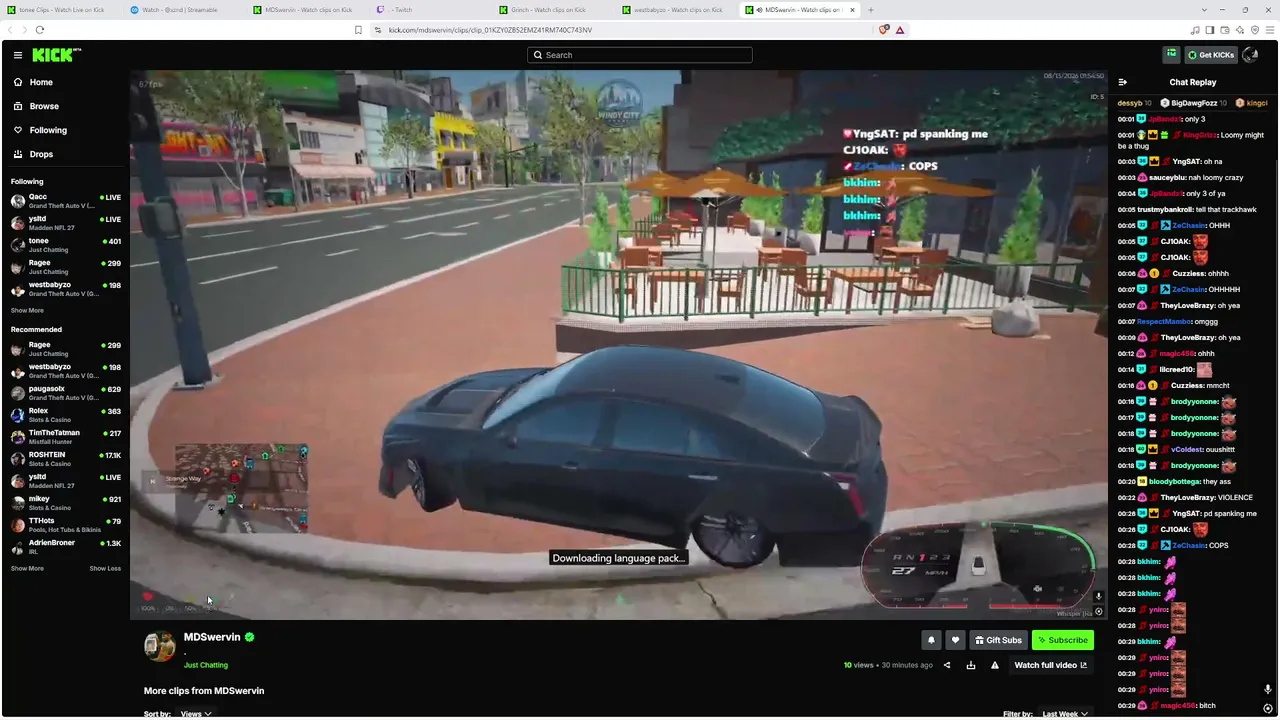This screenshot has height=720, width=1280.
Task: Bookmark this page
Action: point(358,30)
